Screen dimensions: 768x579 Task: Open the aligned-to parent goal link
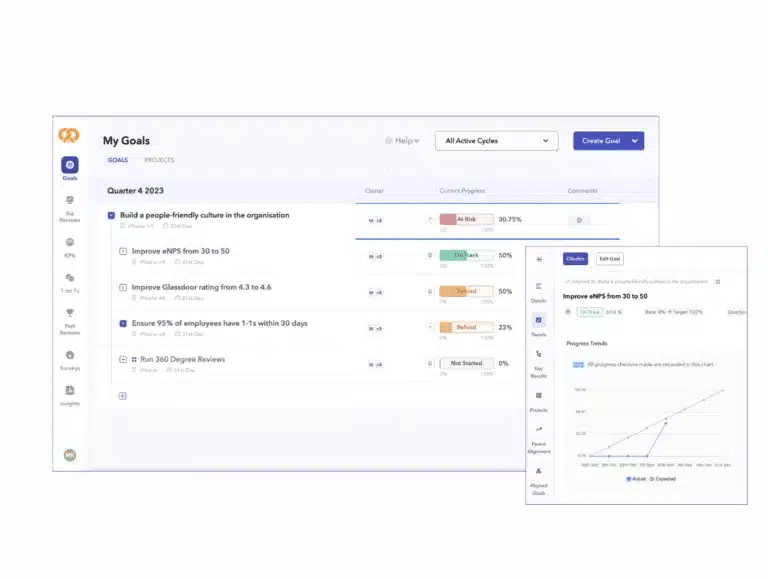click(x=637, y=282)
